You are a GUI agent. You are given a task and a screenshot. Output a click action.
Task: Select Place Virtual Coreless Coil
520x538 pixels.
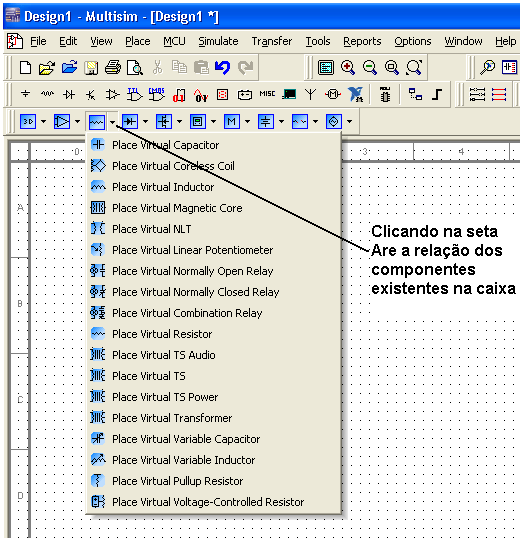214,166
